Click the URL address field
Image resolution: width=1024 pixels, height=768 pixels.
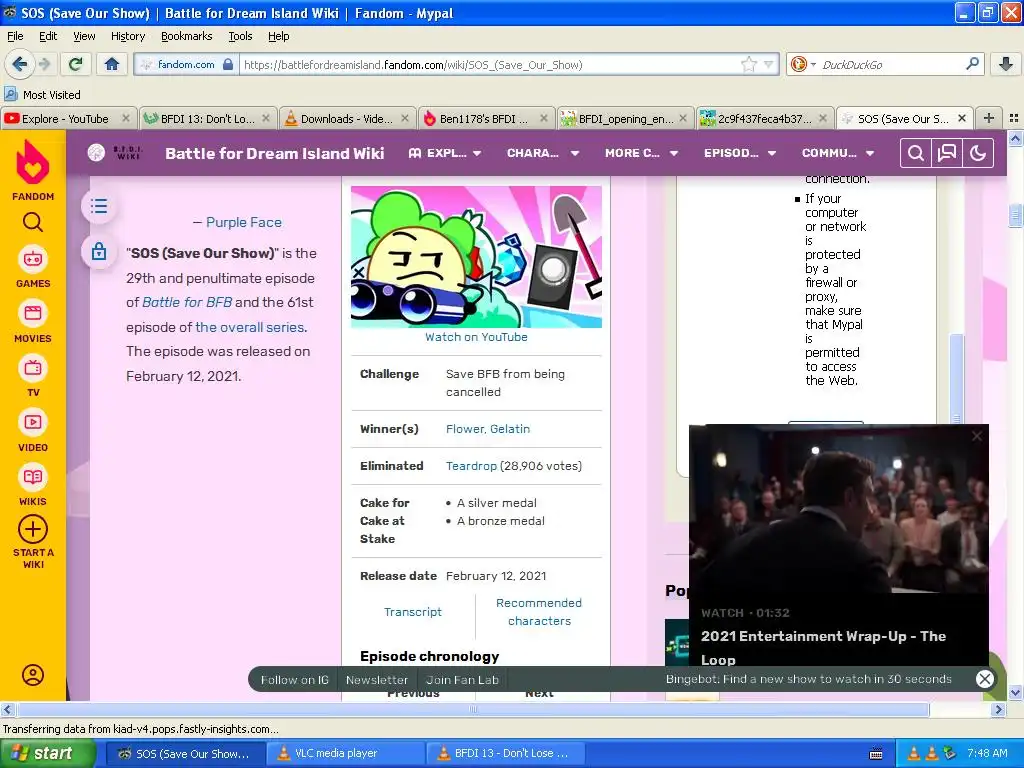click(490, 64)
